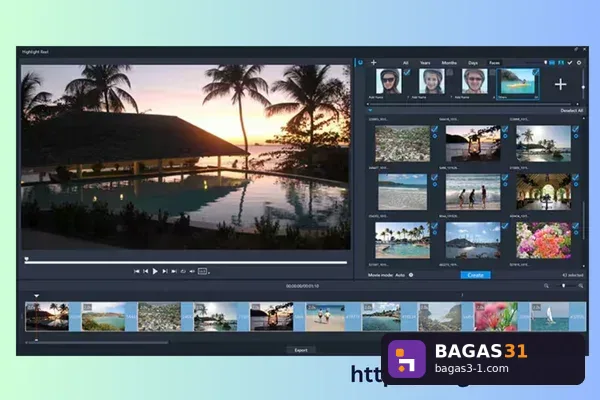
Task: Play the preview video
Action: (155, 271)
